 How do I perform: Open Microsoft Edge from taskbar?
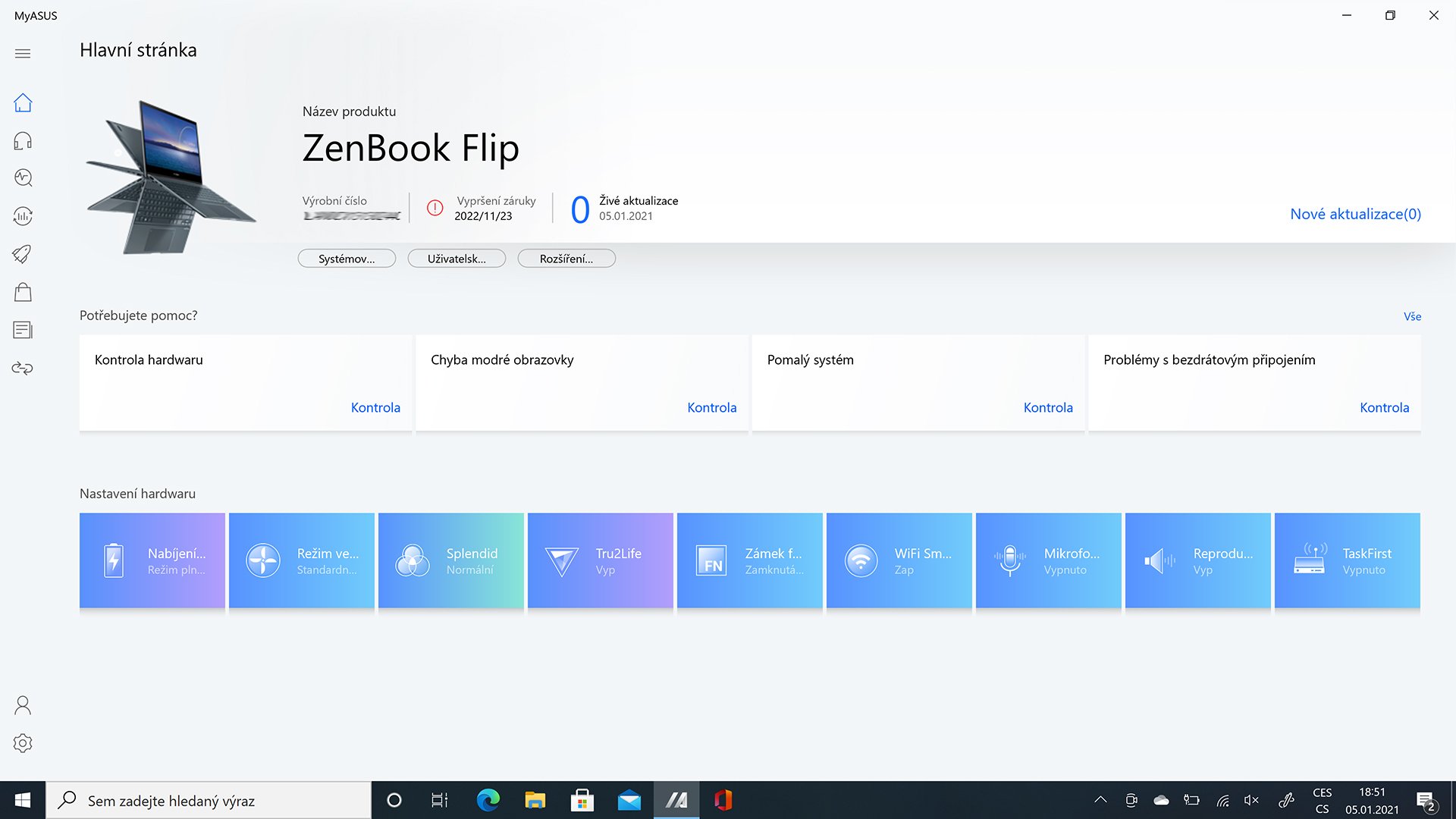488,800
